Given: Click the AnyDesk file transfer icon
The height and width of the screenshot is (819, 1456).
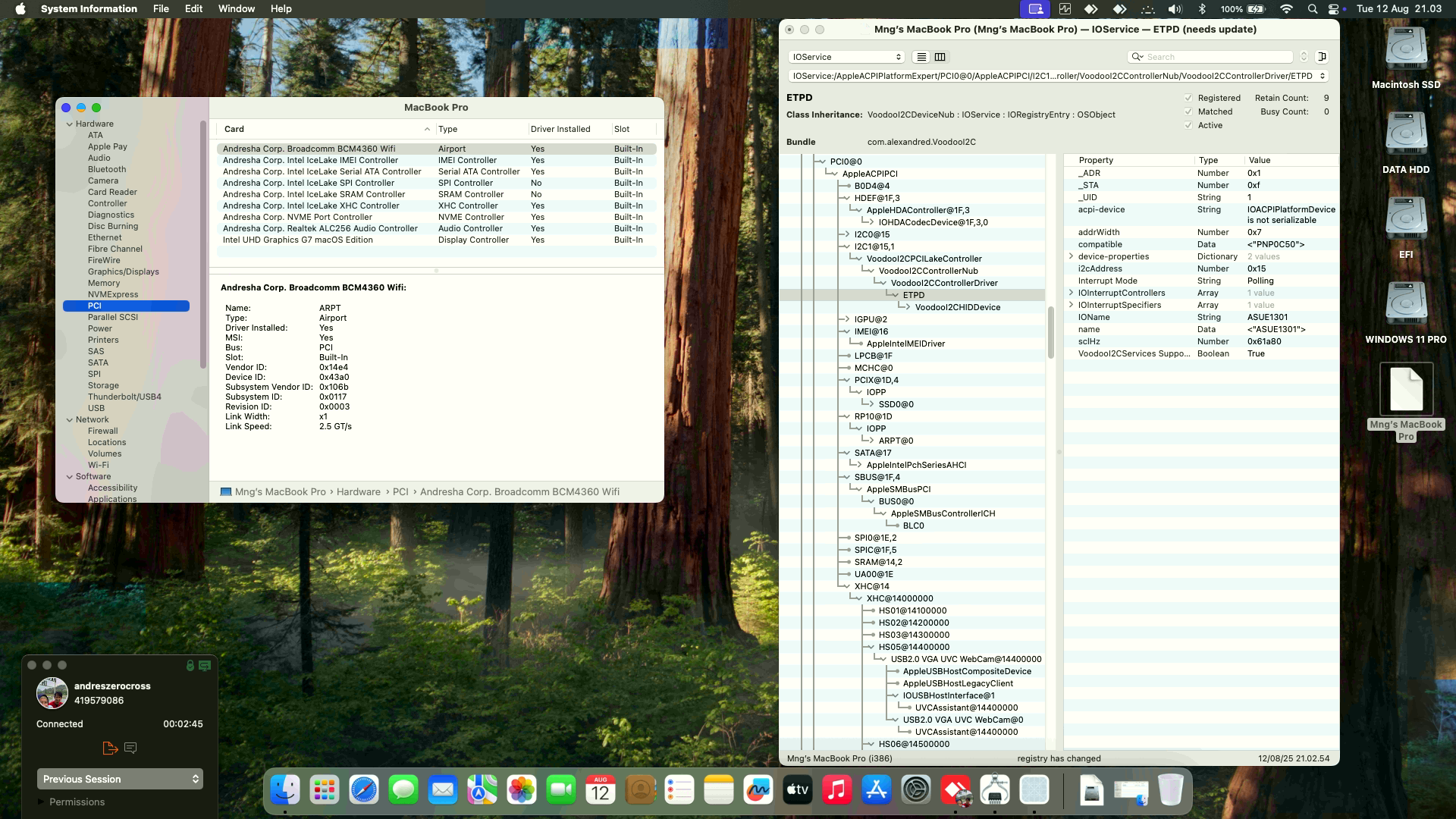Looking at the screenshot, I should [x=110, y=748].
